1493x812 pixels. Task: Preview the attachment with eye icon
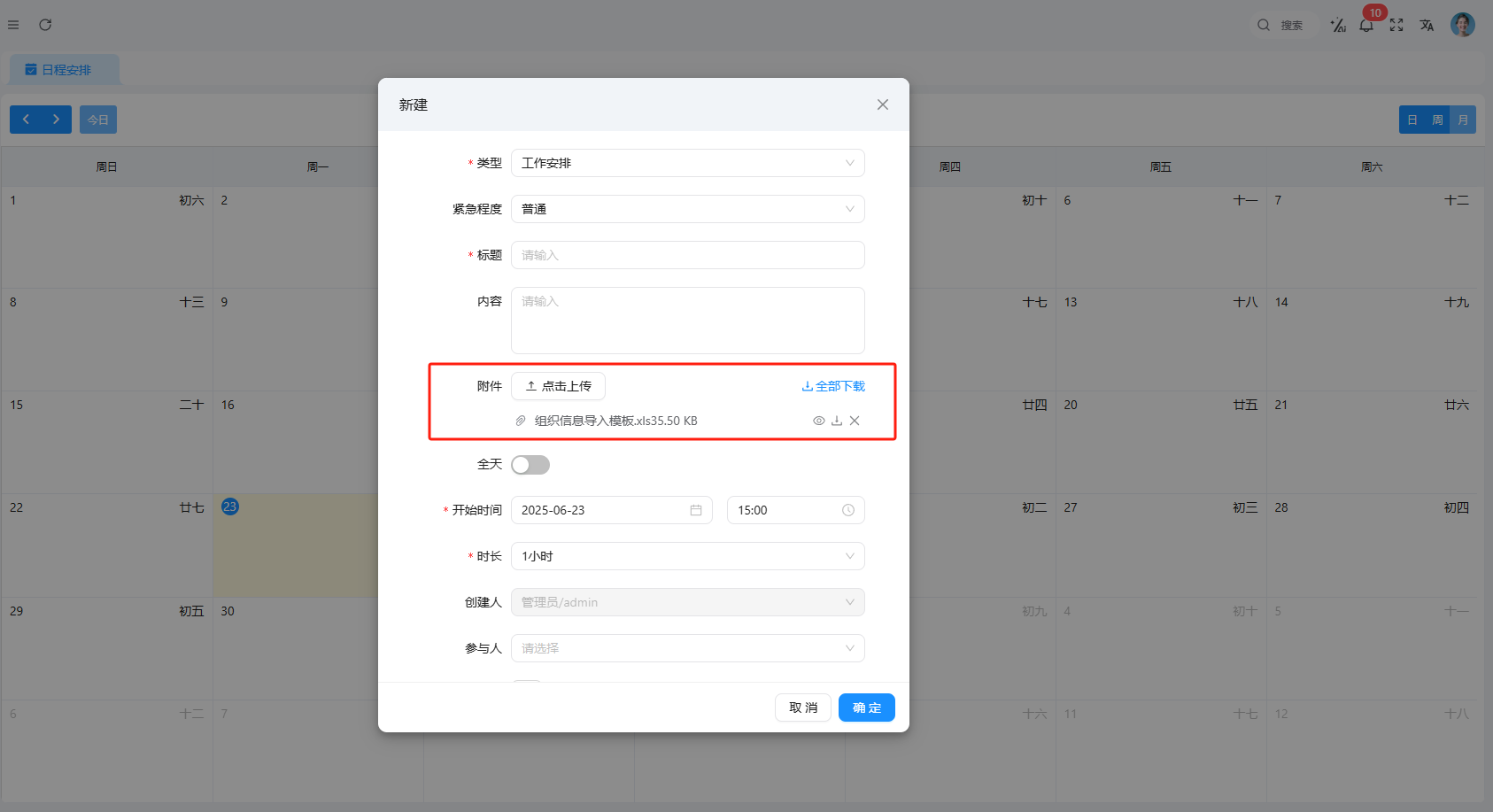[819, 421]
